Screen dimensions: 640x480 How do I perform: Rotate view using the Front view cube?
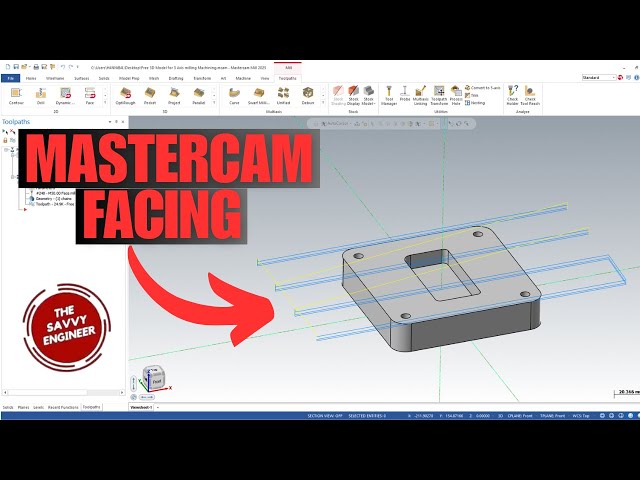[156, 381]
